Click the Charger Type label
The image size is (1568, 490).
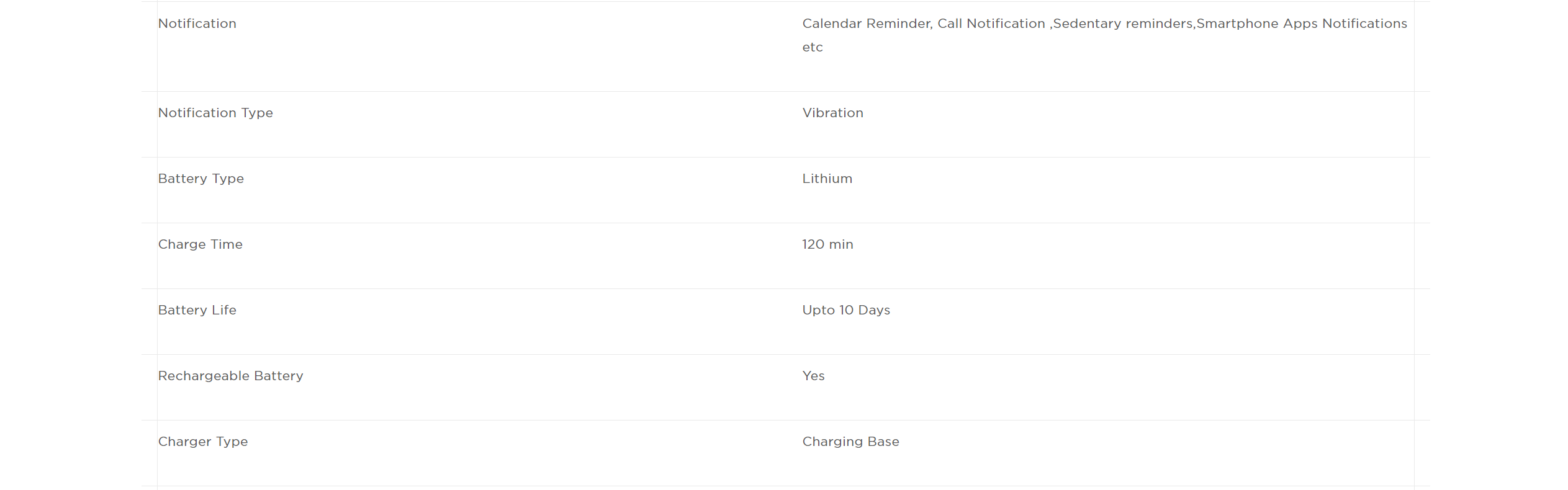point(202,442)
